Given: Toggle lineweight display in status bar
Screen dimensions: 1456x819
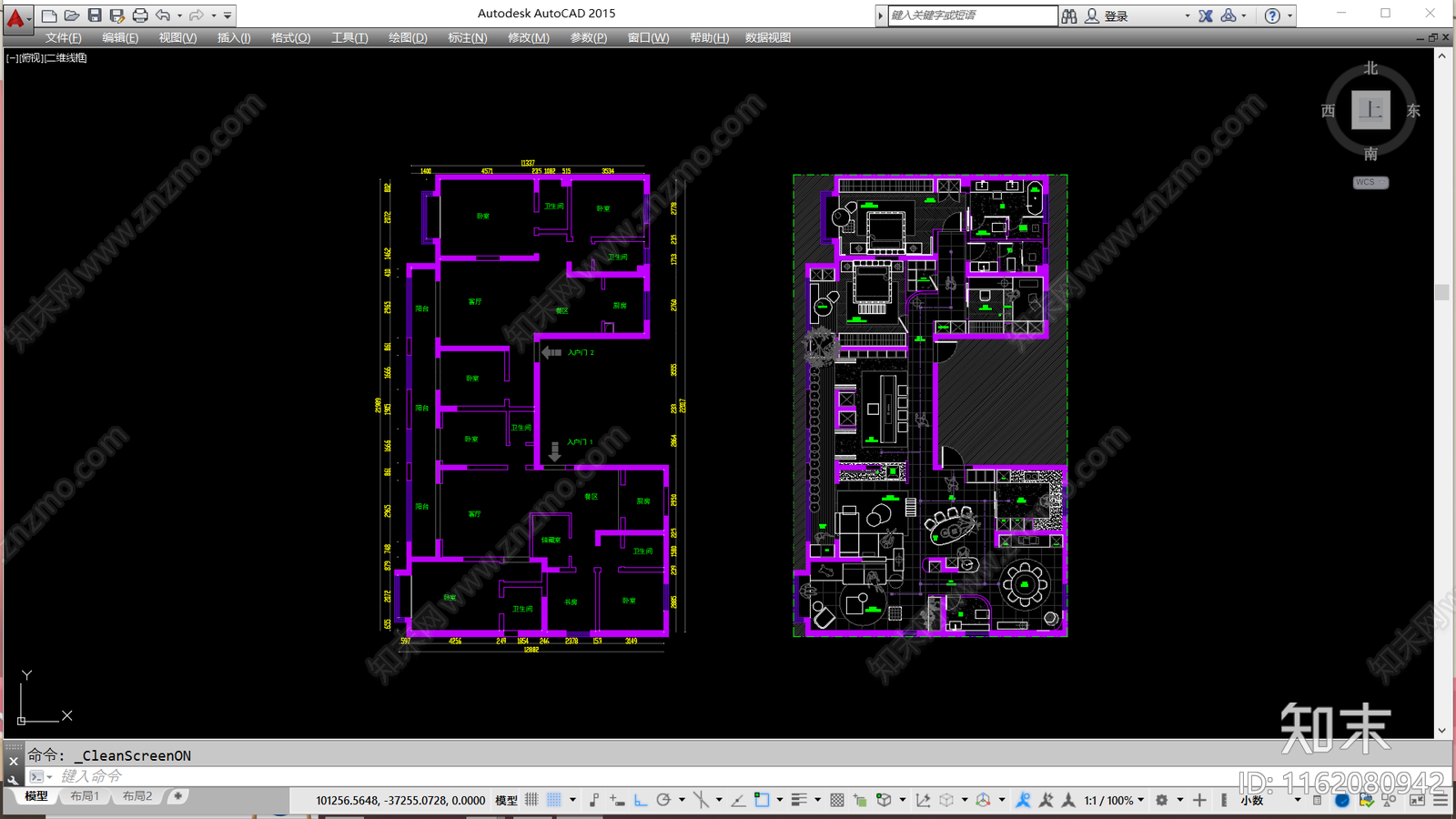Looking at the screenshot, I should (x=799, y=800).
